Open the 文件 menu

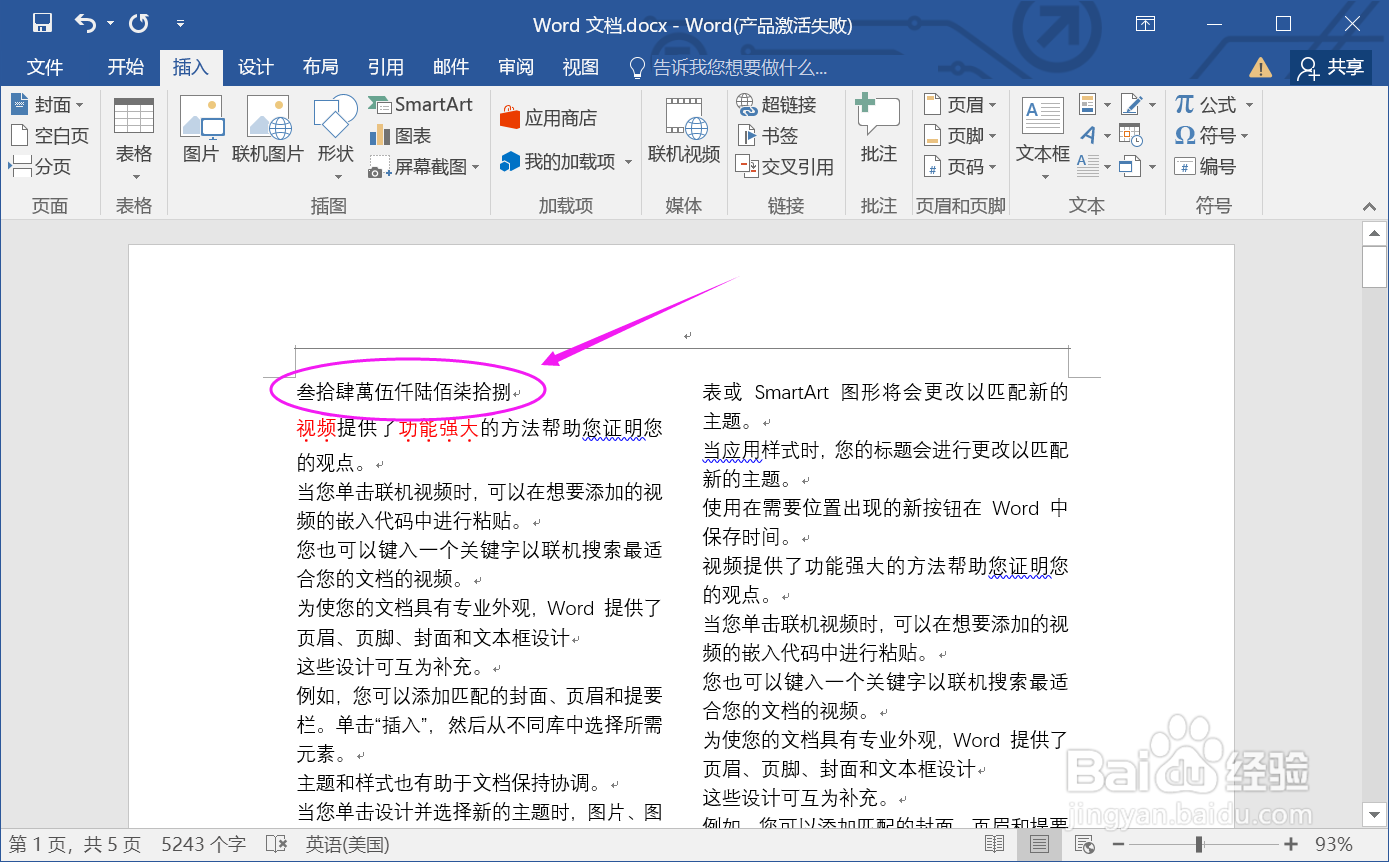pos(45,67)
